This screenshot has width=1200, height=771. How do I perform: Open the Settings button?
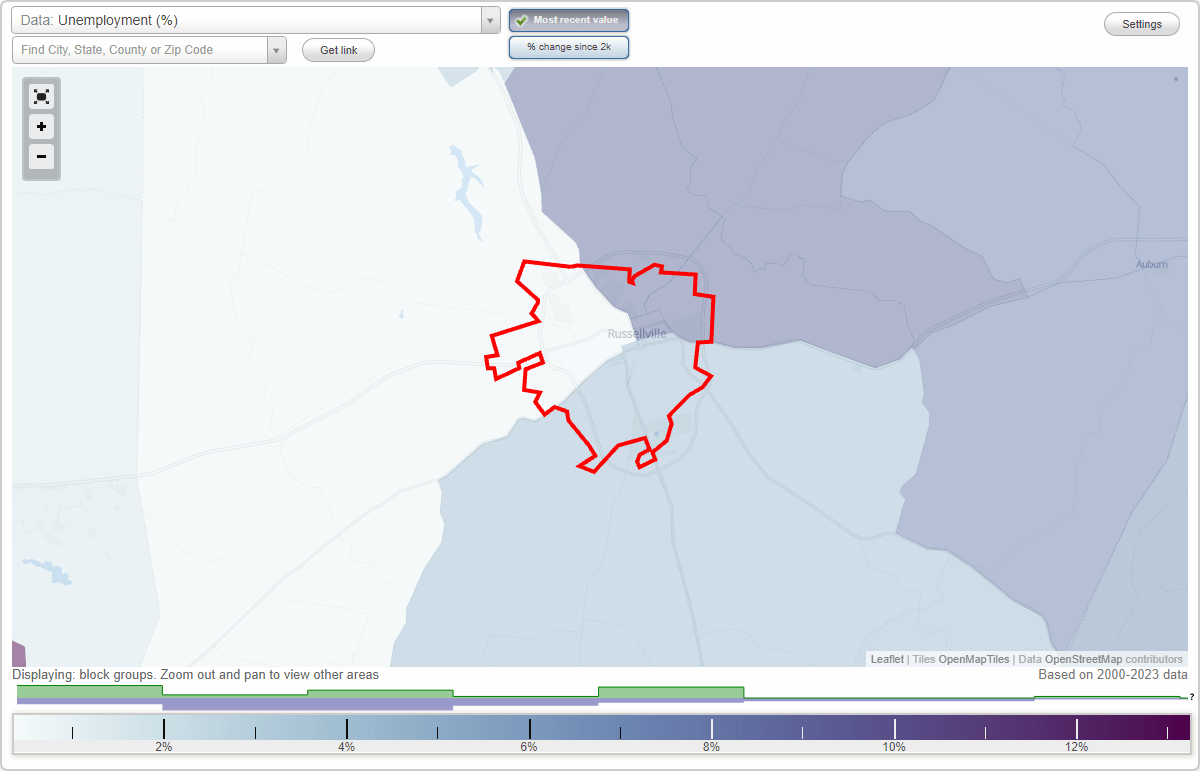pos(1142,24)
